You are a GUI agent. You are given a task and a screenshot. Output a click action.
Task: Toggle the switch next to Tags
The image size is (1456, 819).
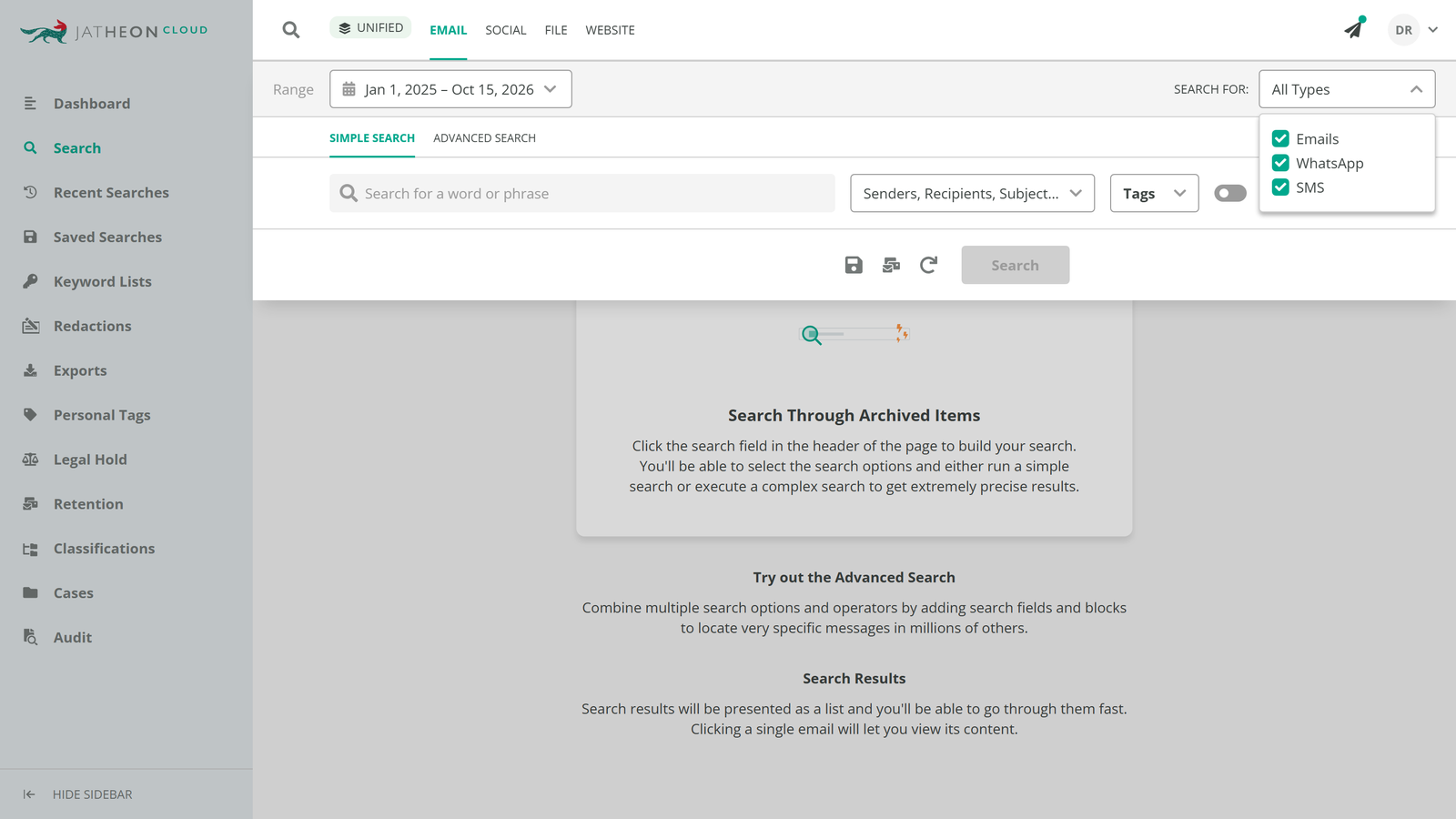click(1230, 193)
